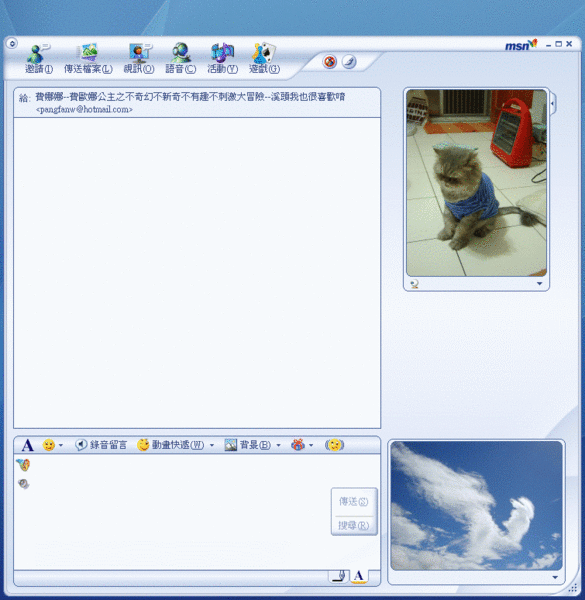Click the conversation history area

(x=197, y=273)
